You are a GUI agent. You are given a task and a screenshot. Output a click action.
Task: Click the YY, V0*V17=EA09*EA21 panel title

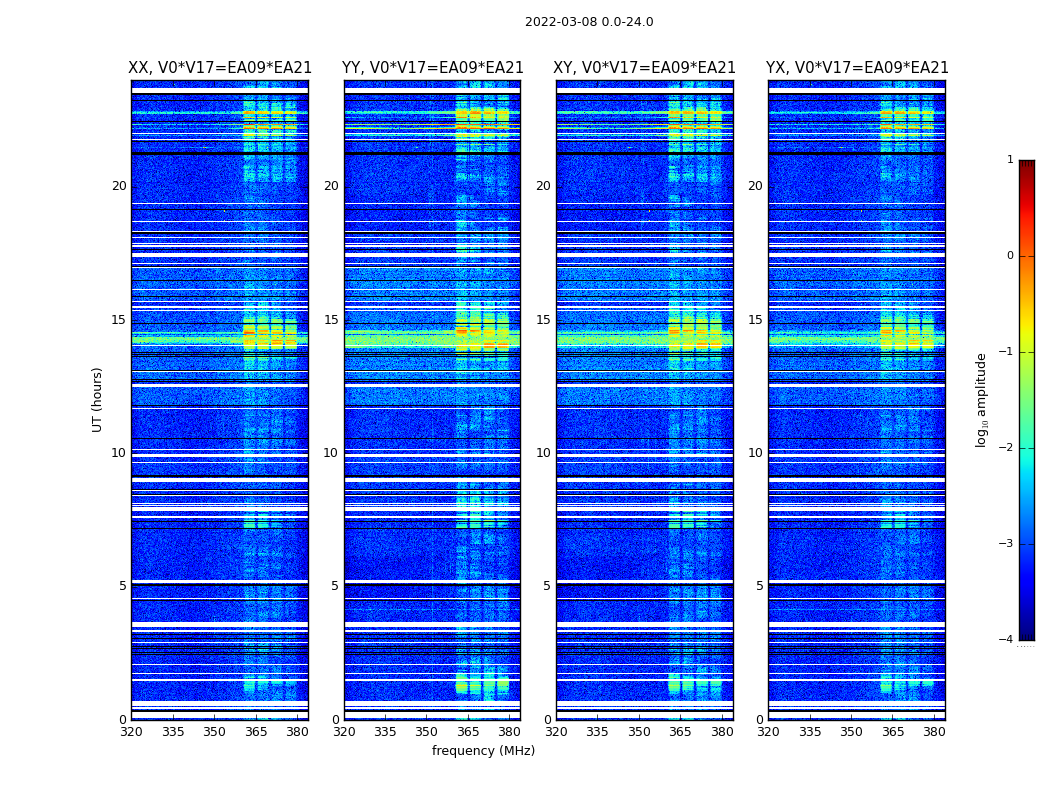click(x=433, y=68)
